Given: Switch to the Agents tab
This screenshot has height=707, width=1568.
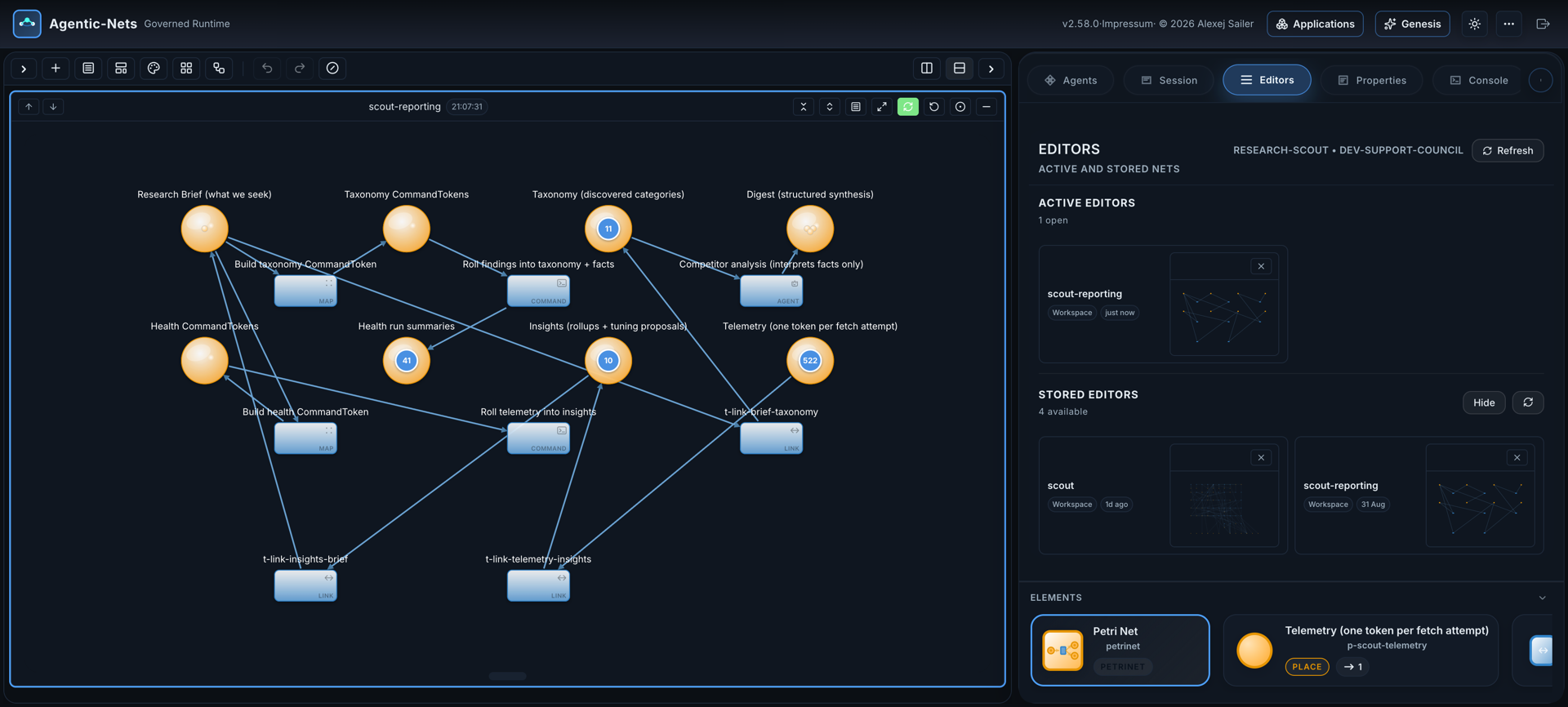Looking at the screenshot, I should click(x=1071, y=80).
